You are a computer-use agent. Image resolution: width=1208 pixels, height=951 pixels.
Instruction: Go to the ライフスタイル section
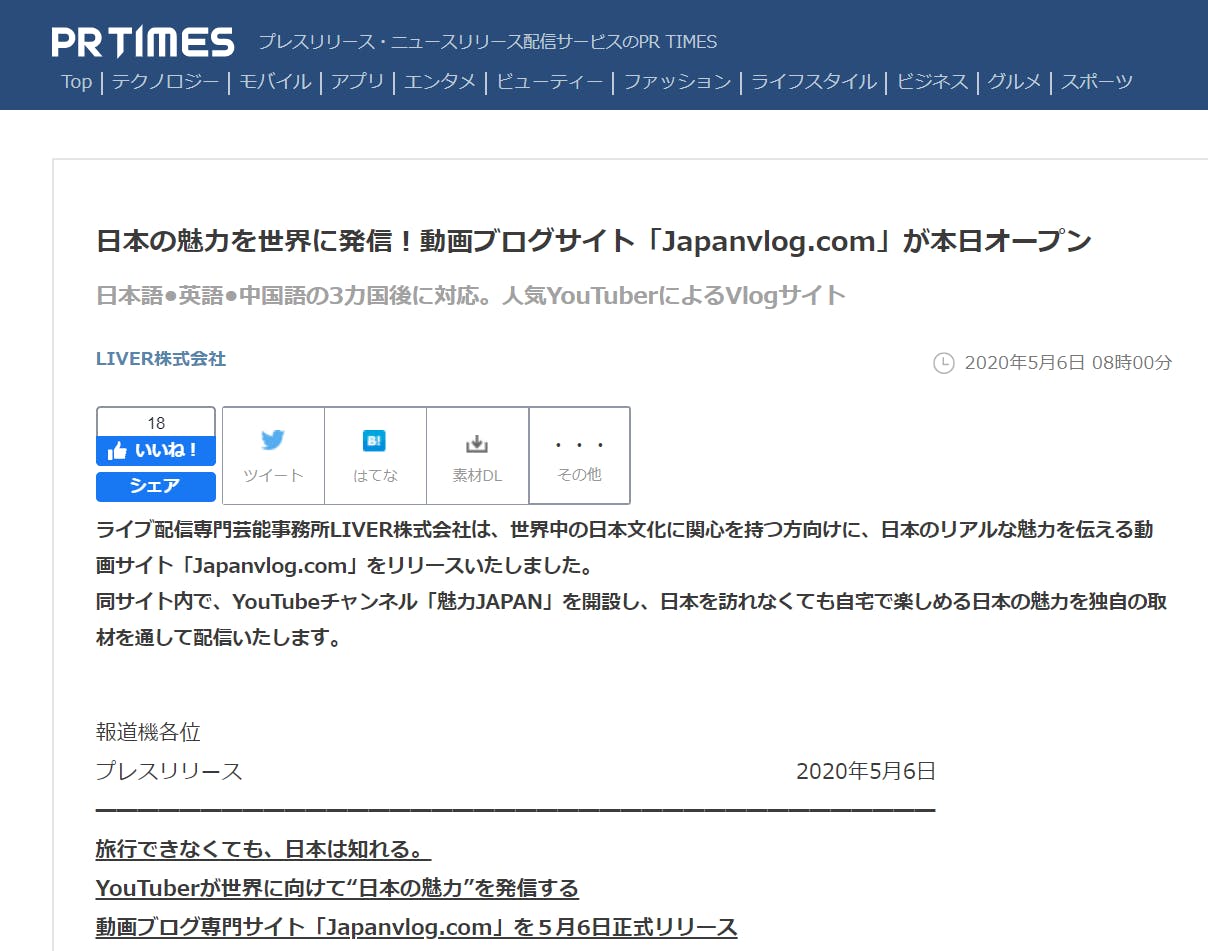click(813, 82)
